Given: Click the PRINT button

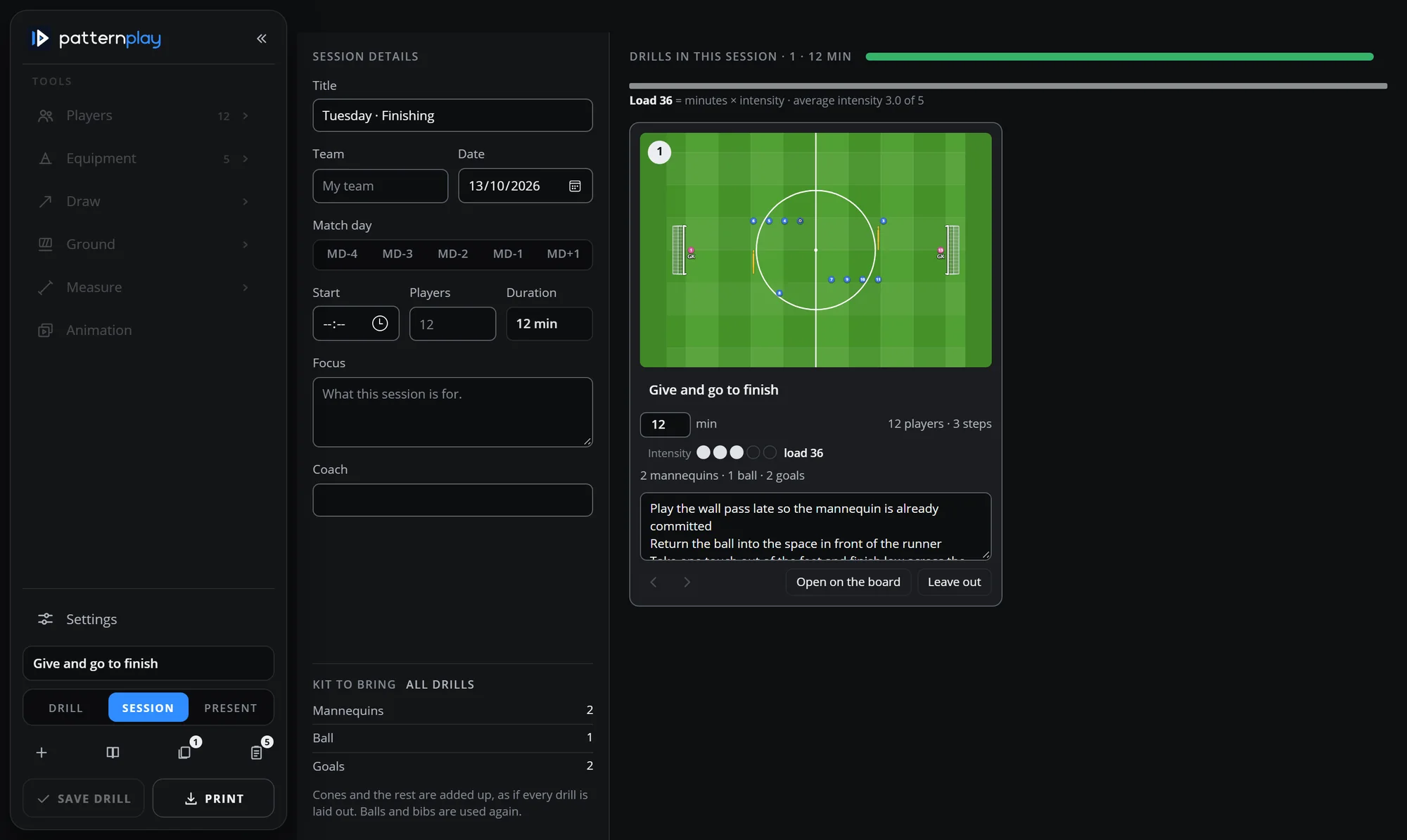Looking at the screenshot, I should (214, 798).
